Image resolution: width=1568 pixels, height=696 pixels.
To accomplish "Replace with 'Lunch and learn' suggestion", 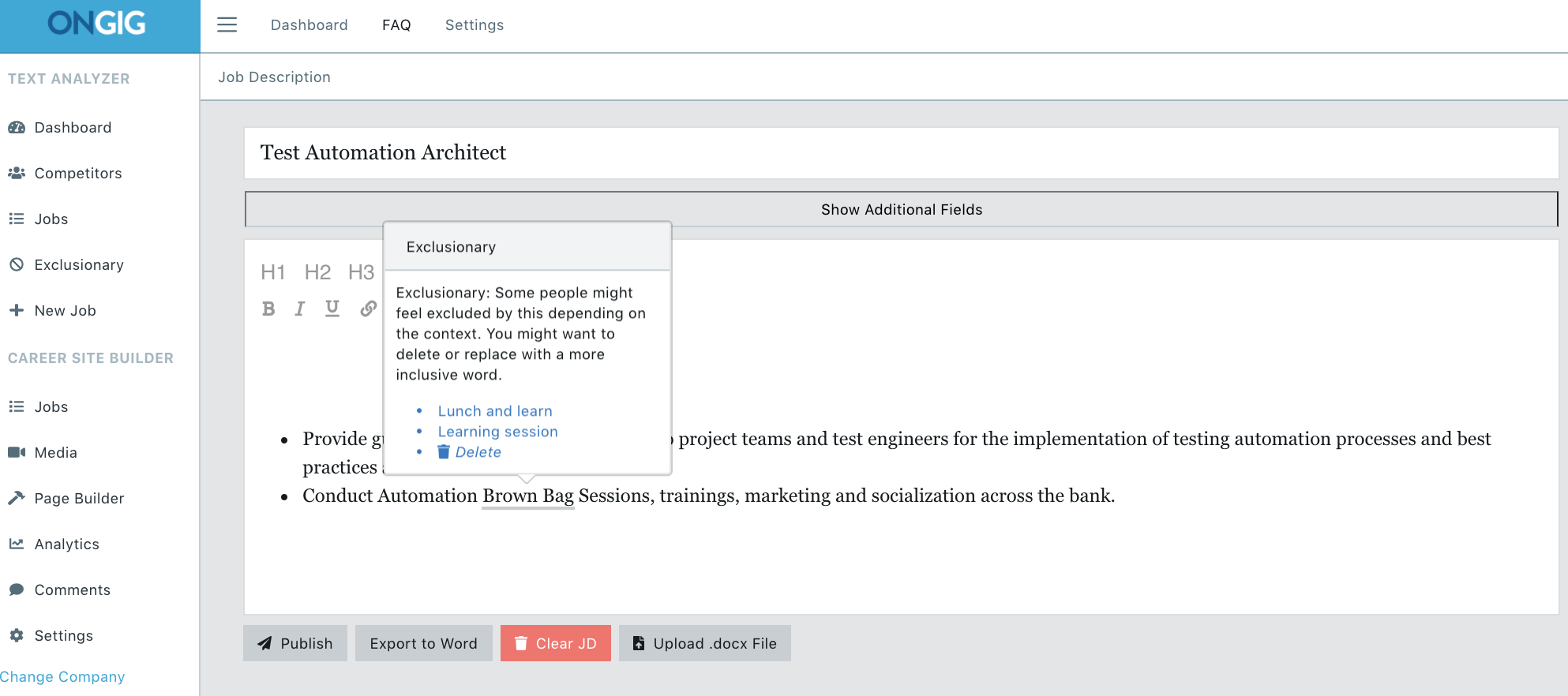I will 495,411.
